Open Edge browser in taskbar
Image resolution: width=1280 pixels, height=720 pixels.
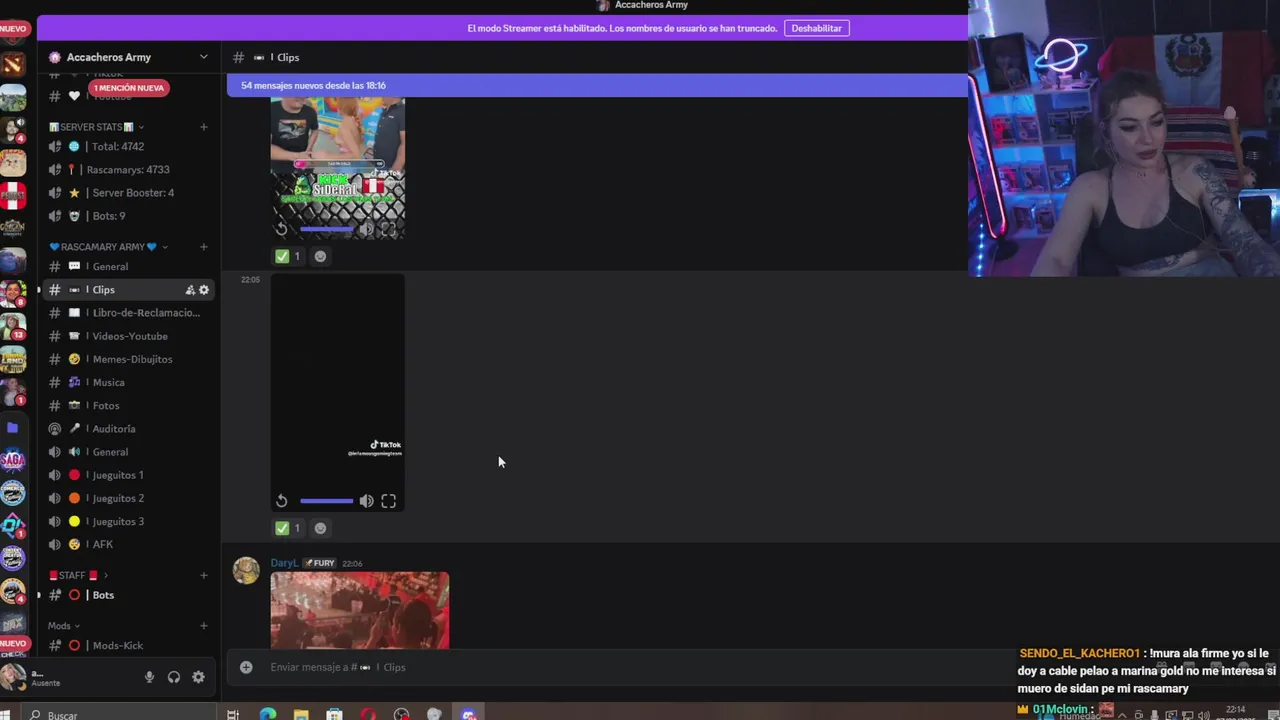pyautogui.click(x=267, y=714)
